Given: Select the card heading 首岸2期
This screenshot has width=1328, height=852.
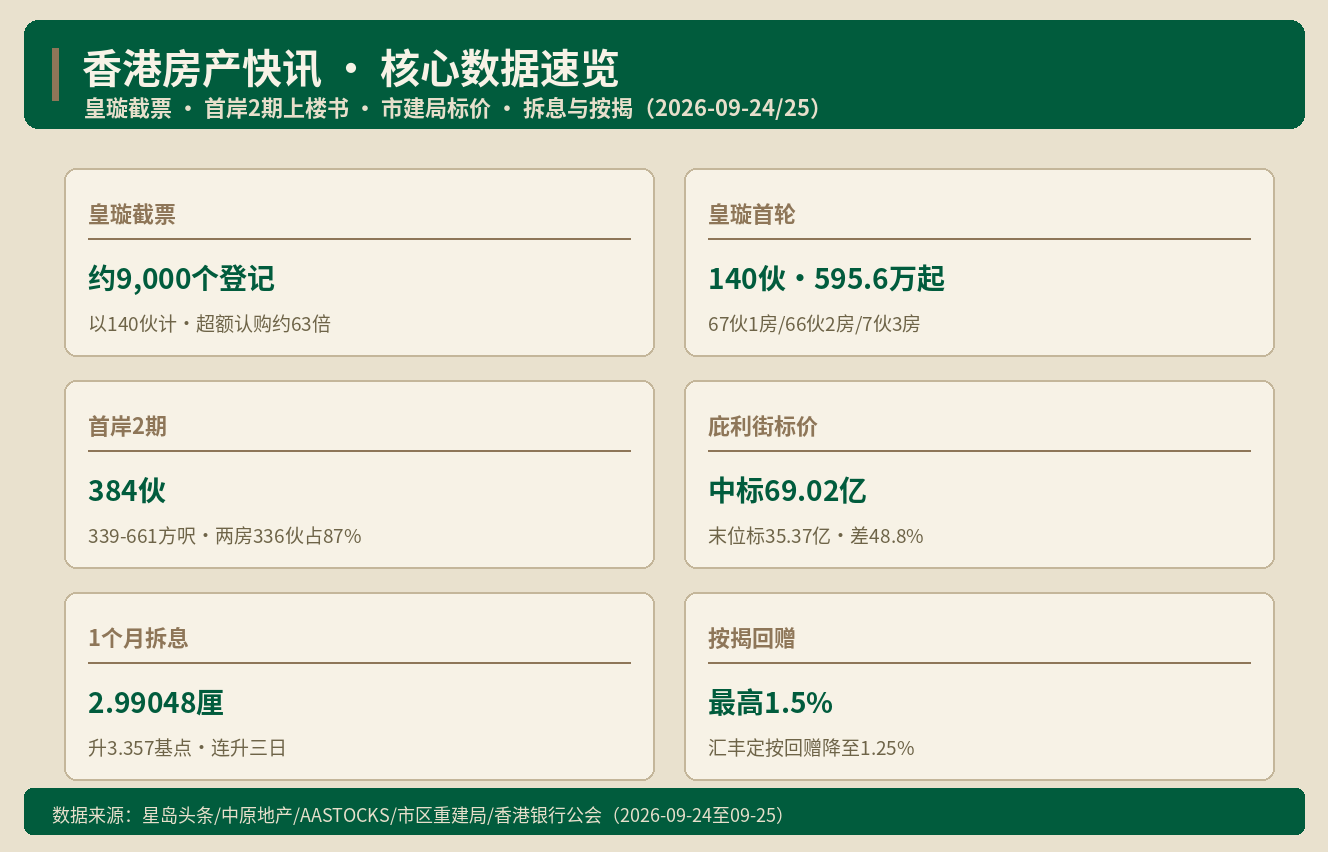Looking at the screenshot, I should click(x=127, y=426).
